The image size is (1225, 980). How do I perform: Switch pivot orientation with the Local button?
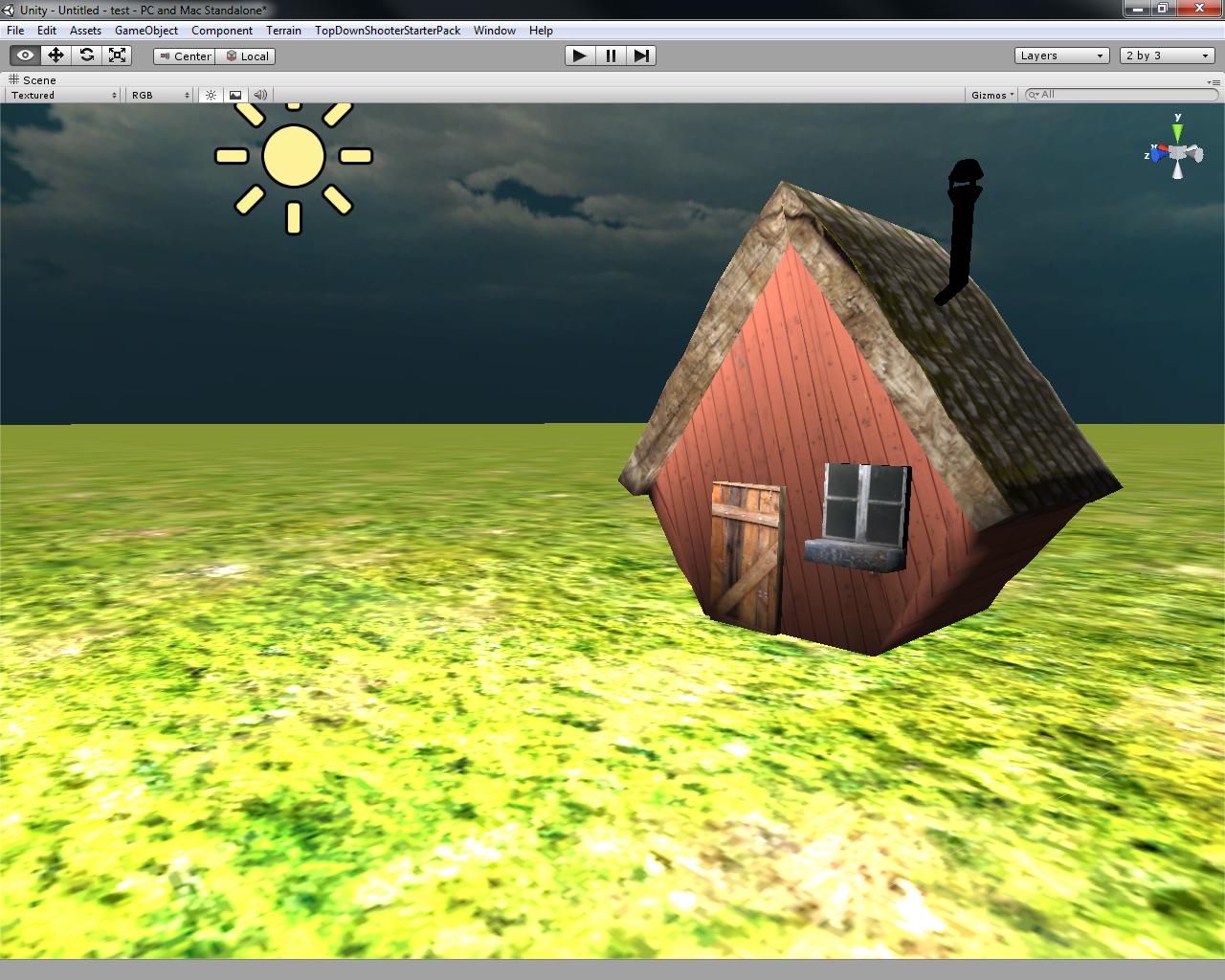246,56
